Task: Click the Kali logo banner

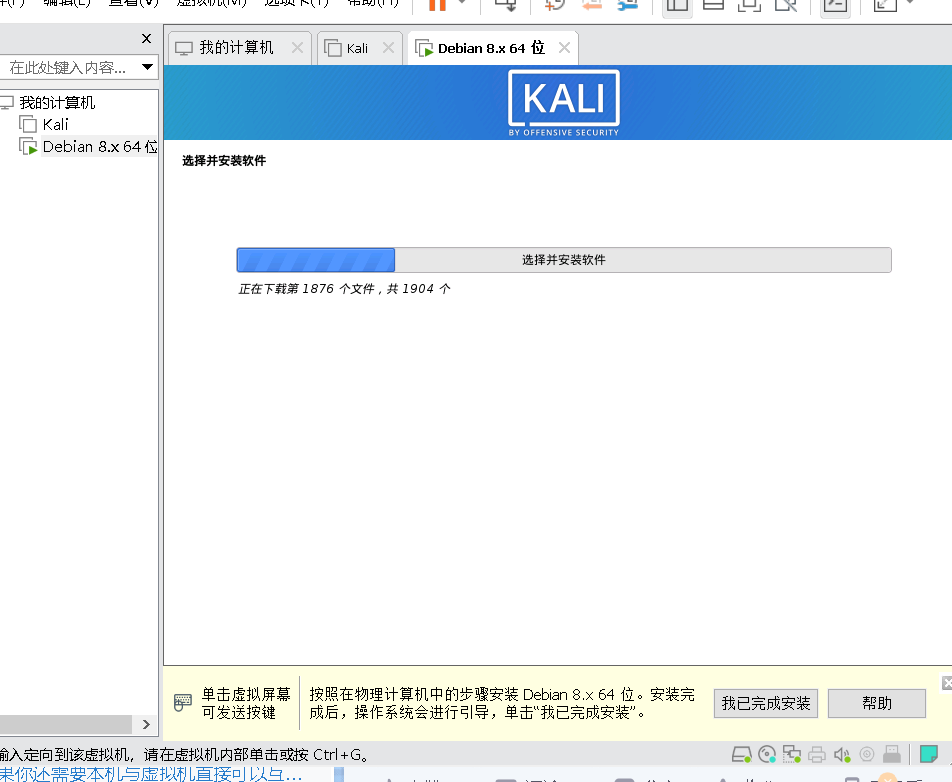Action: coord(563,103)
